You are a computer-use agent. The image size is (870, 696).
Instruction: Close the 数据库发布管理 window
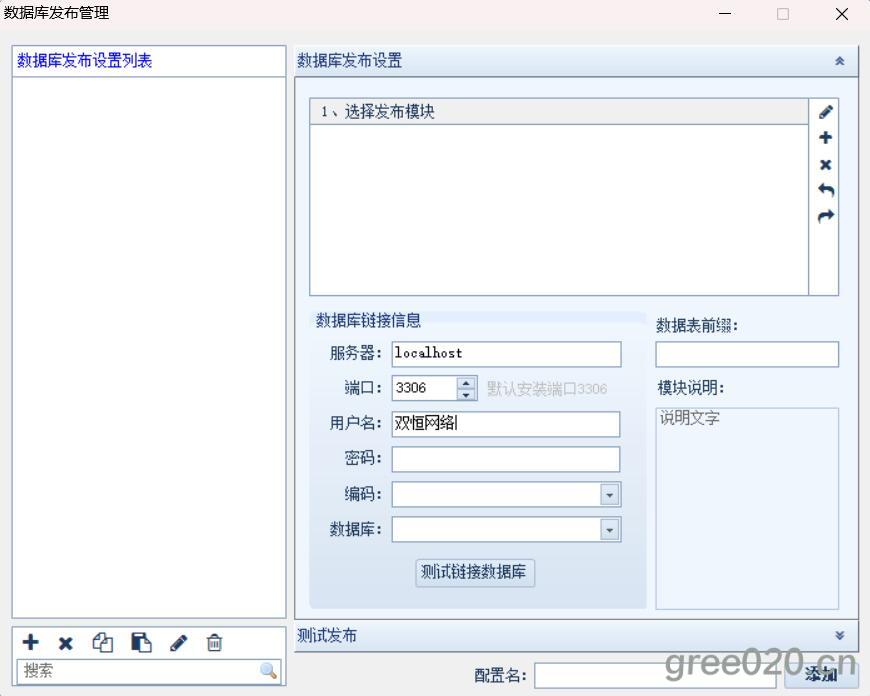(842, 14)
